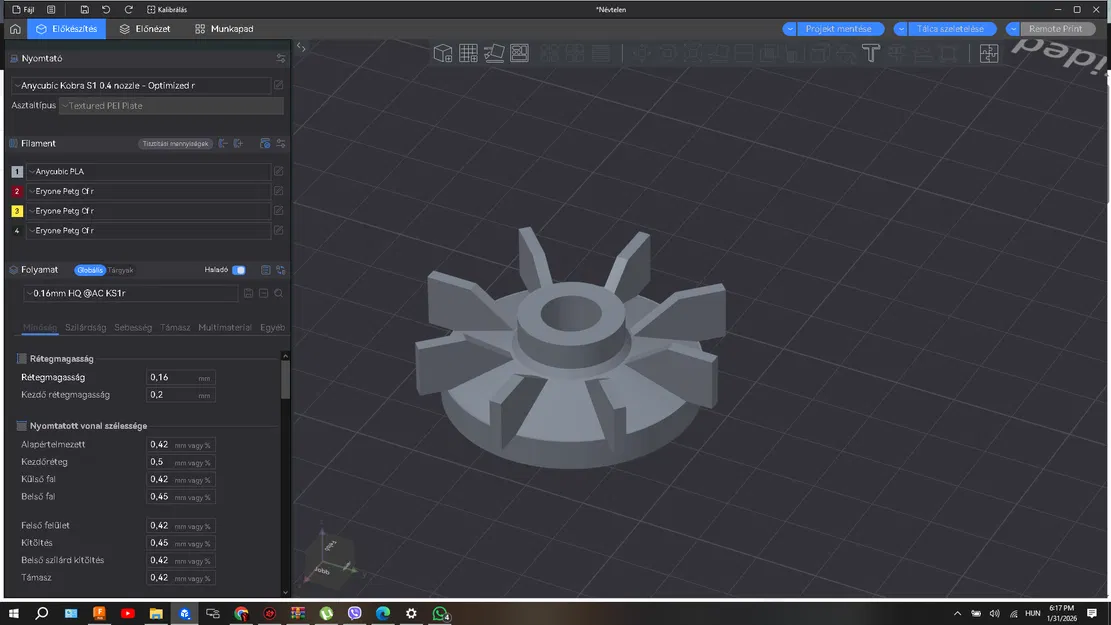Open the Textured PEI Plate dropdown
The image size is (1111, 625).
(171, 106)
